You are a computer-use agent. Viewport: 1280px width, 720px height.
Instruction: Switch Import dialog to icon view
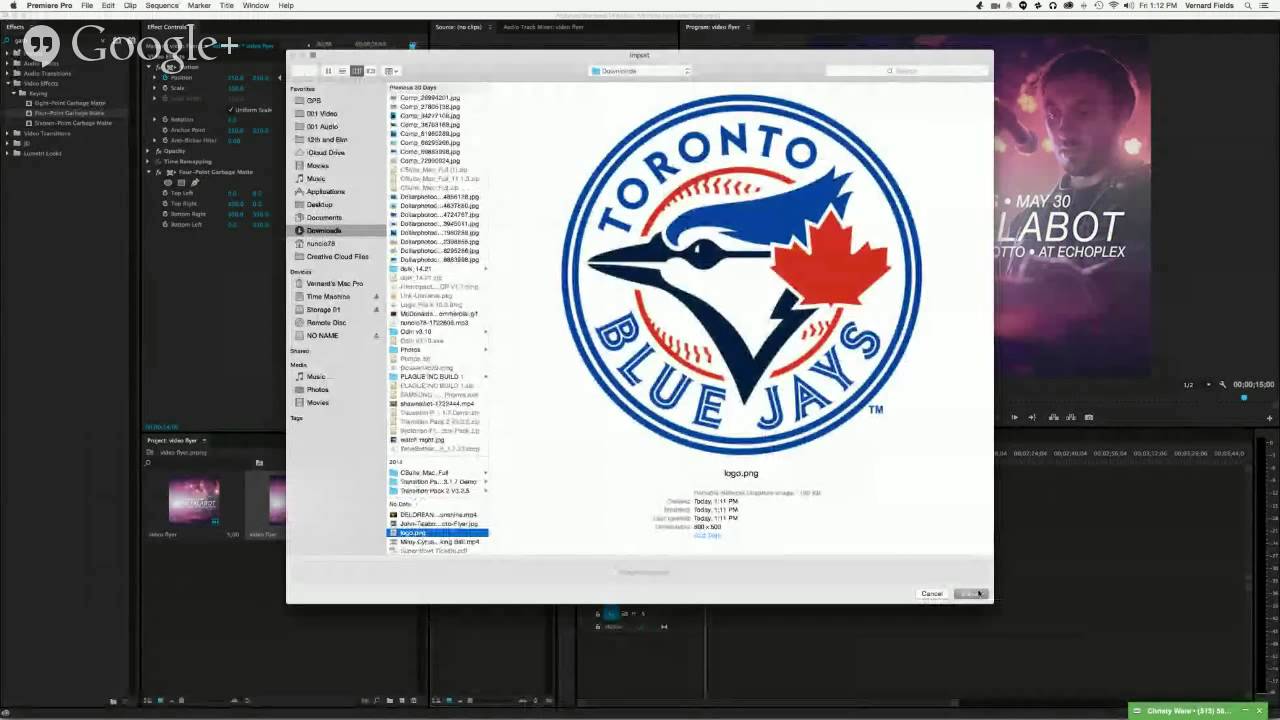[328, 71]
